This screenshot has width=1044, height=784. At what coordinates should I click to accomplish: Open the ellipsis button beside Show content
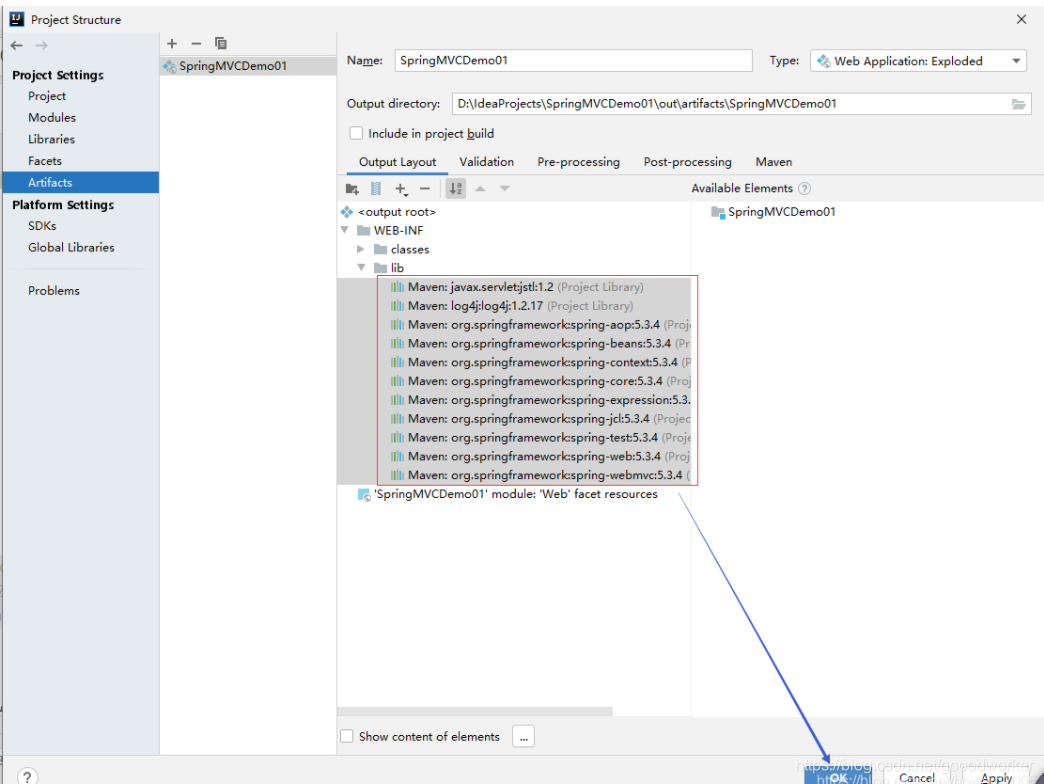click(523, 737)
